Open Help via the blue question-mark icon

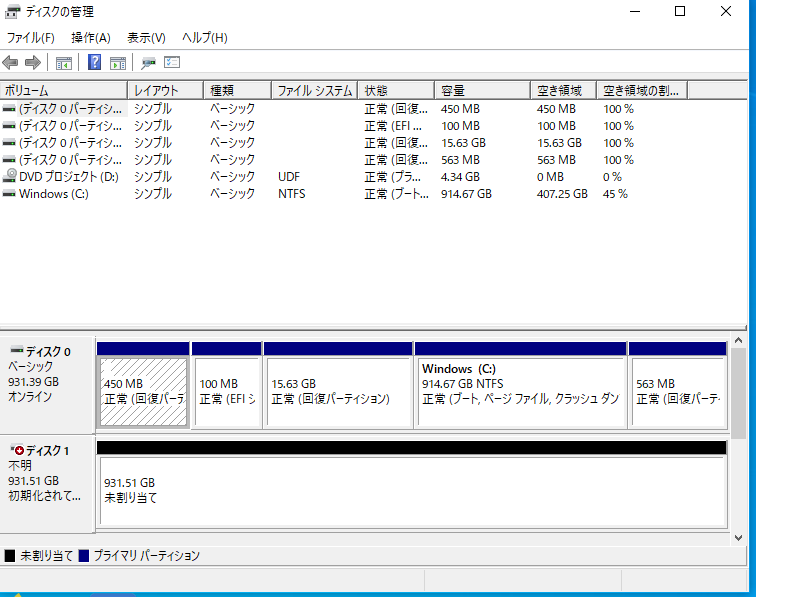(94, 63)
